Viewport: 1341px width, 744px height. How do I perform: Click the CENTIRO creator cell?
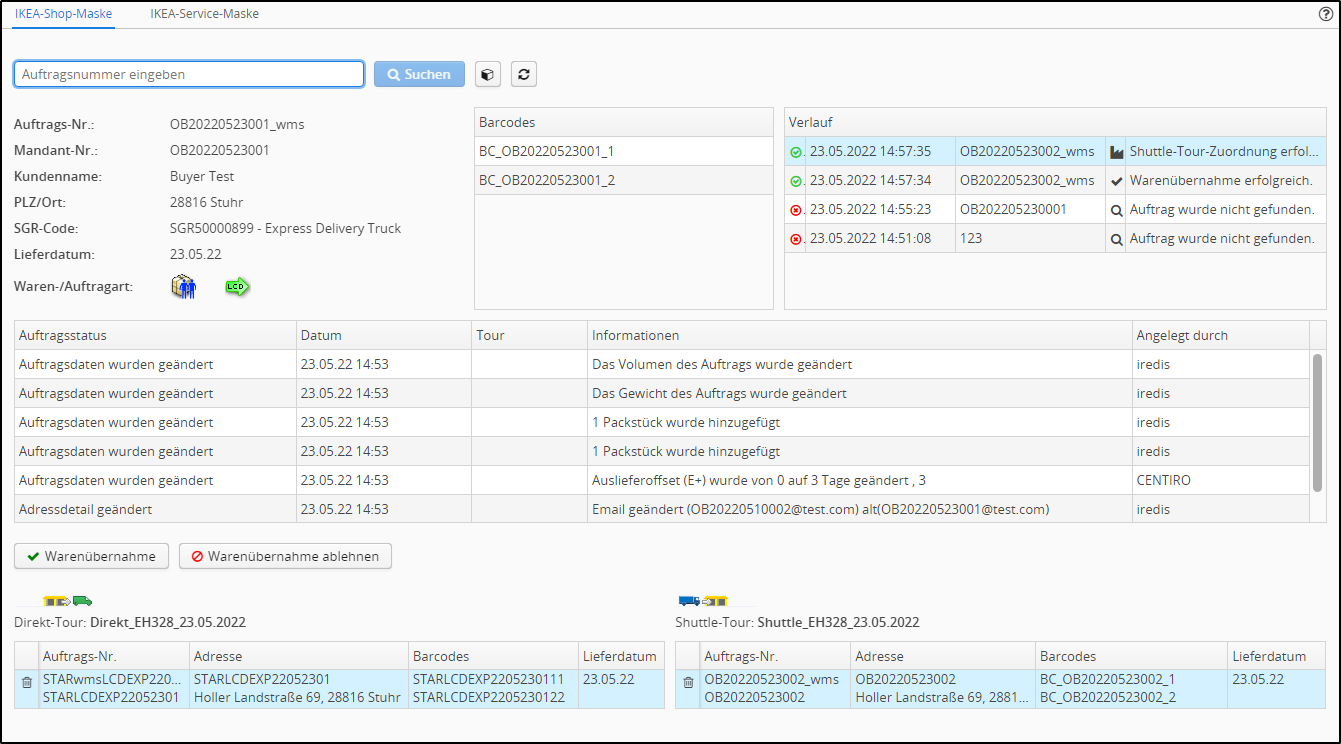(1220, 480)
